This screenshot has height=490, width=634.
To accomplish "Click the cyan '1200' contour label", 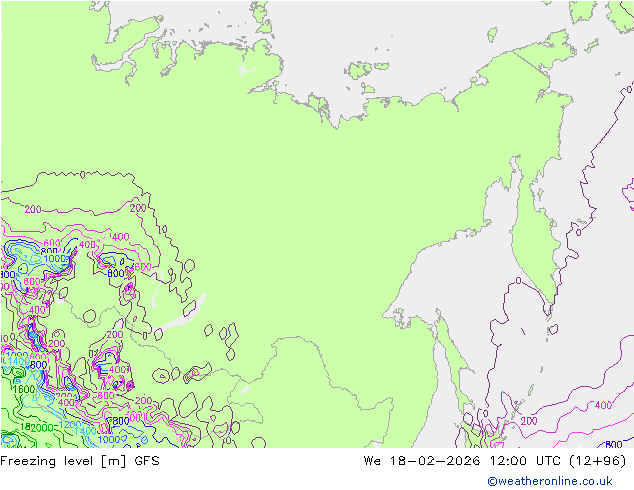I will click(x=70, y=425).
